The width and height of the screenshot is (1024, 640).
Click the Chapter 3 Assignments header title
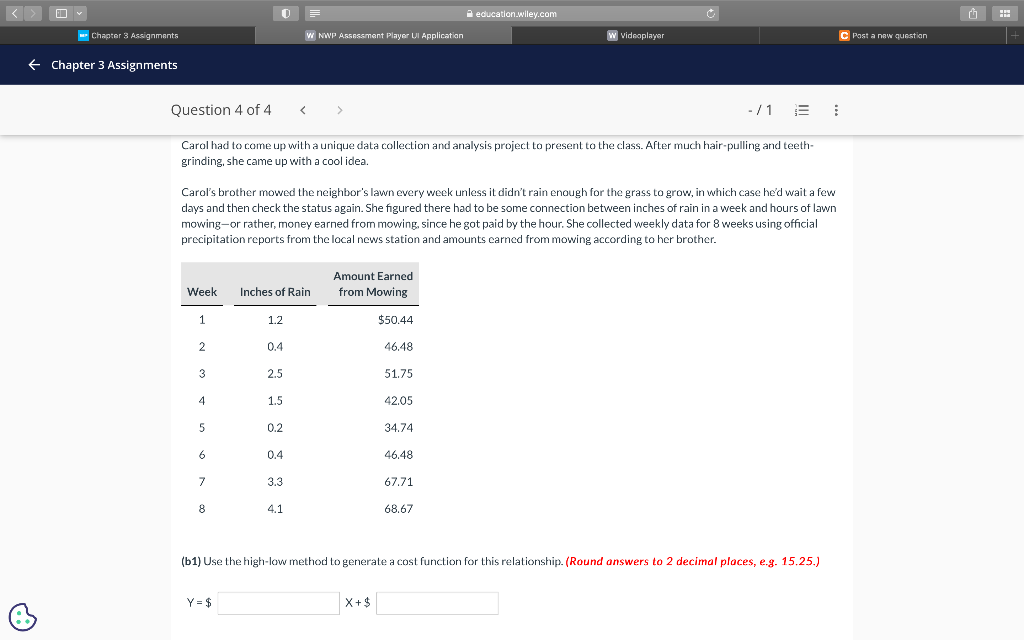tap(114, 65)
